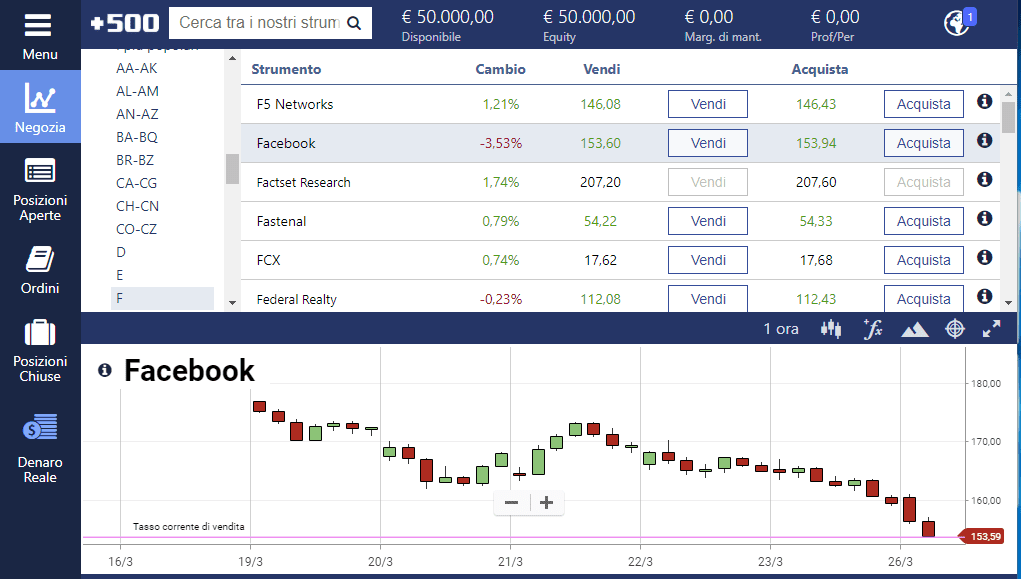The image size is (1021, 579).
Task: Show info for F5 Networks
Action: coord(985,102)
